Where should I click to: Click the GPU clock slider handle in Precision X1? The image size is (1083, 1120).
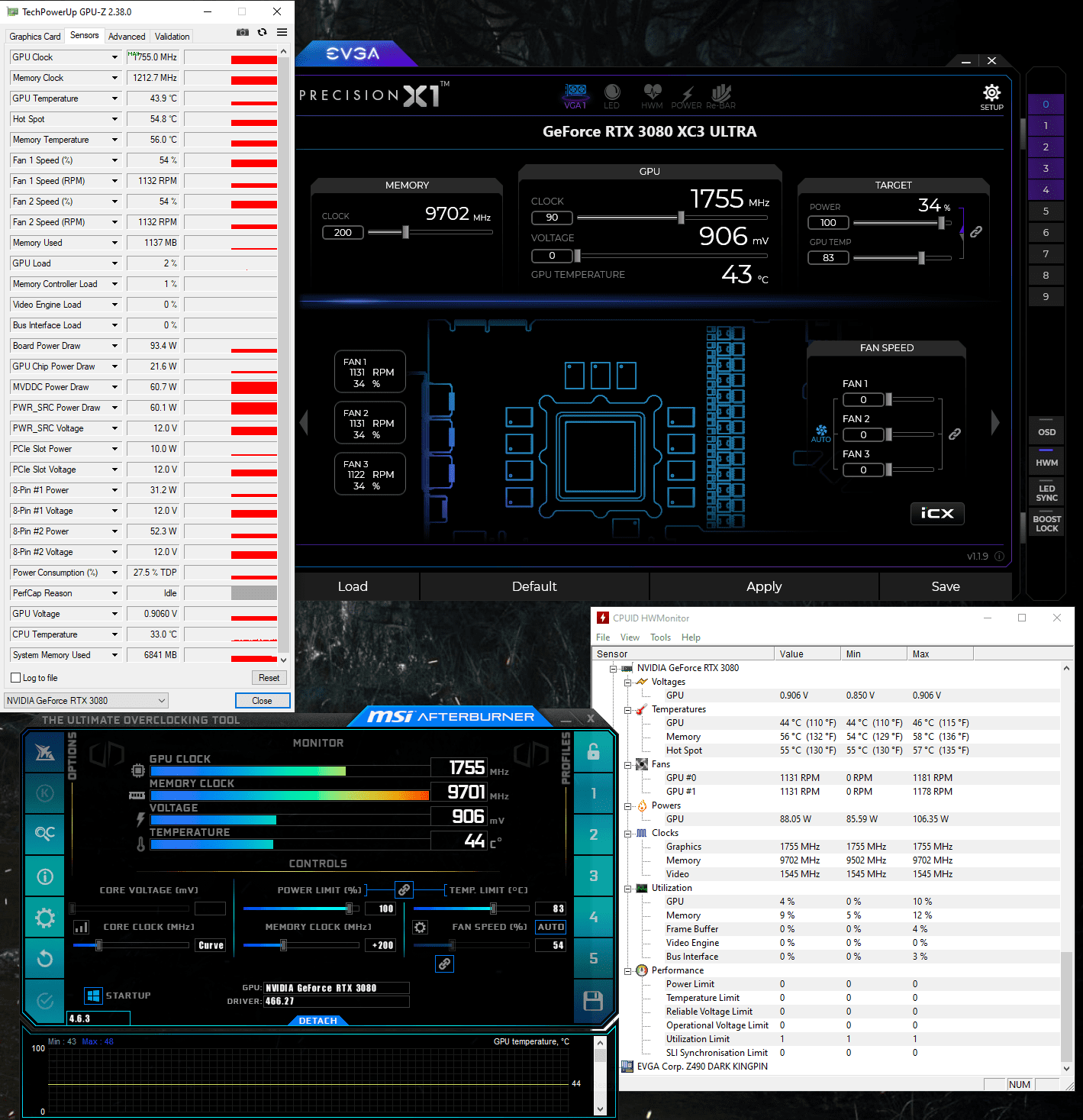tap(681, 218)
